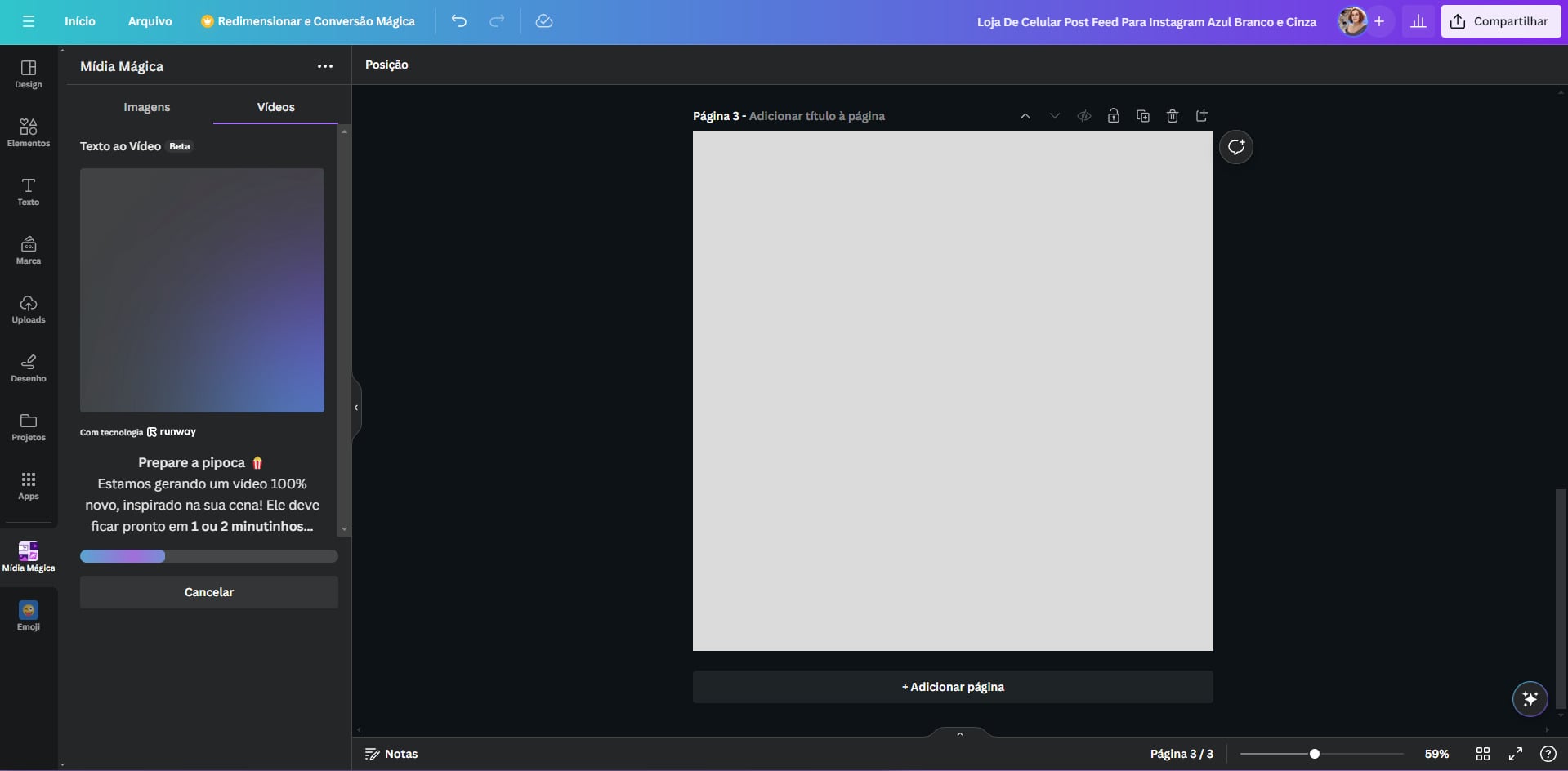Click the Compartilhar button
The image size is (1568, 771).
[1500, 21]
